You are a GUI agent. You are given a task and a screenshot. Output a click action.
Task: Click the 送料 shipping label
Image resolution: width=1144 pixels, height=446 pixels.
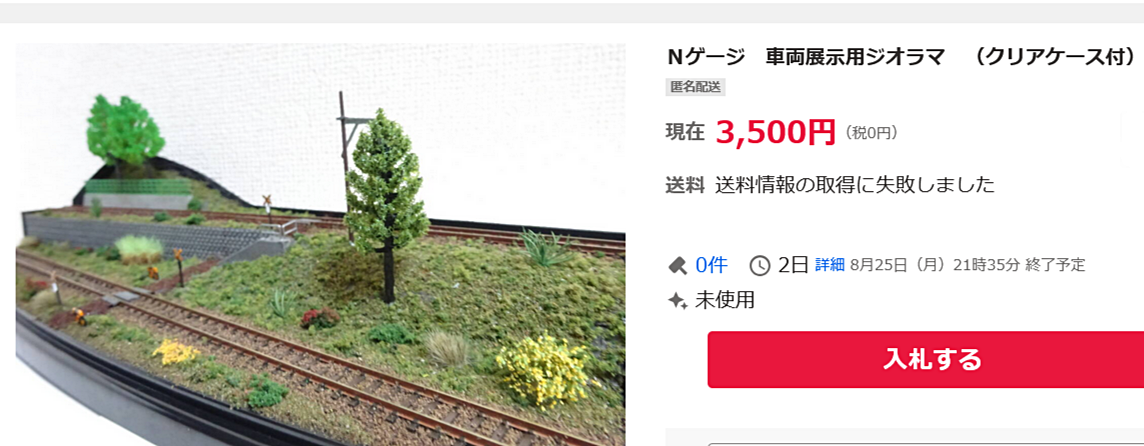tap(685, 185)
